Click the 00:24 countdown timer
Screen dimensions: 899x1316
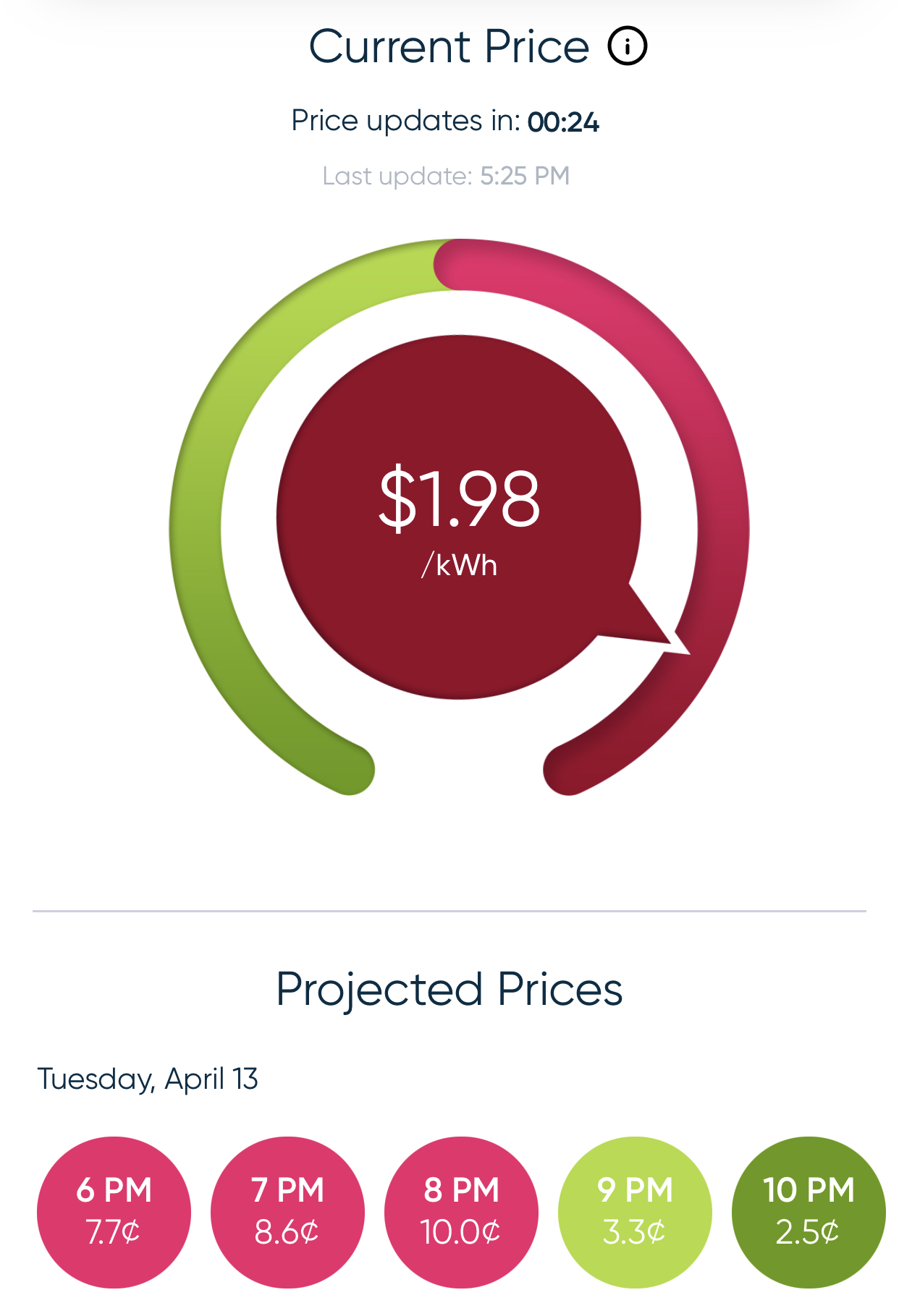coord(563,122)
